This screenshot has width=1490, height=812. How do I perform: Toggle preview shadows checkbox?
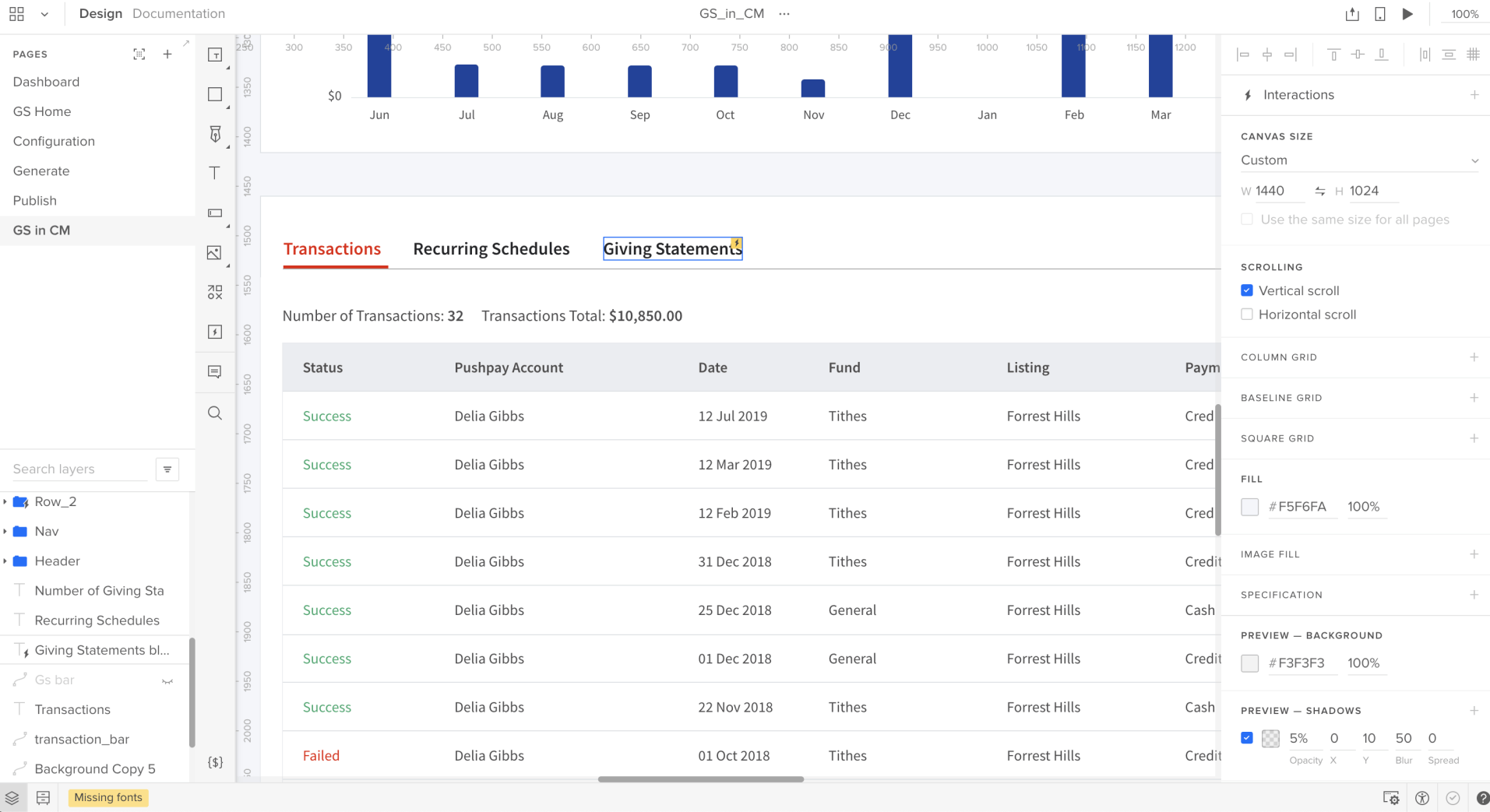[1247, 738]
